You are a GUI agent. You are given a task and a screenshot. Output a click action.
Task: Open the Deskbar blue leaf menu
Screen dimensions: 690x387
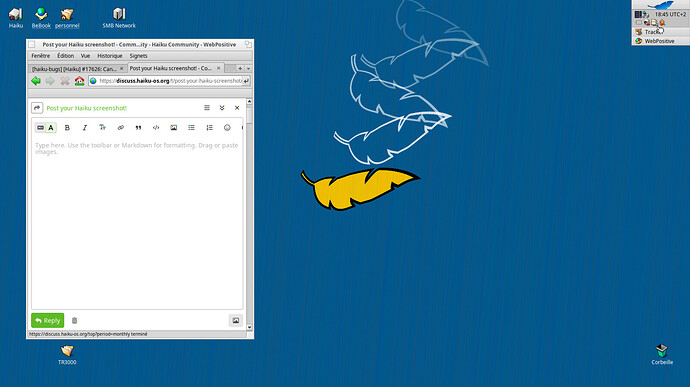click(x=661, y=5)
